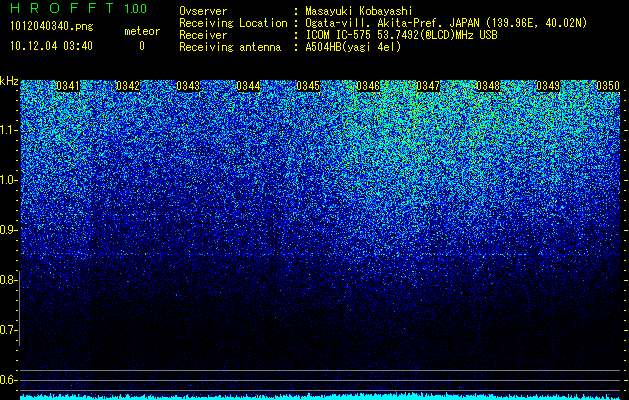629x400 pixels.
Task: Select the HROFFT program title text
Action: tap(62, 8)
